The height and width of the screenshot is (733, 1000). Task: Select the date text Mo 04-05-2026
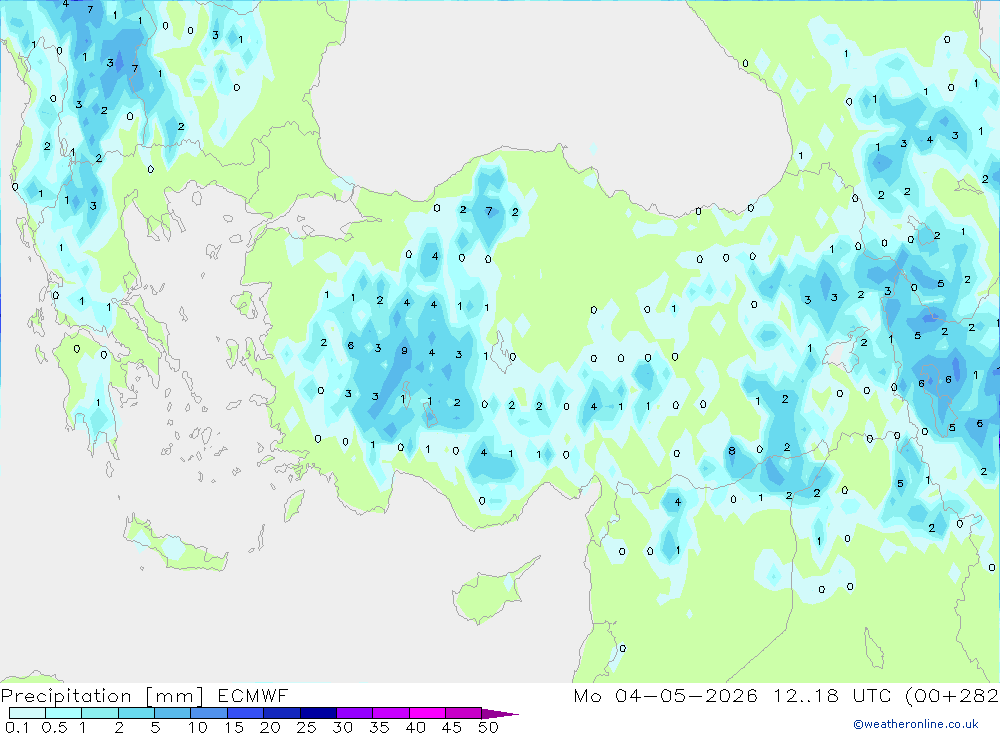coord(666,695)
